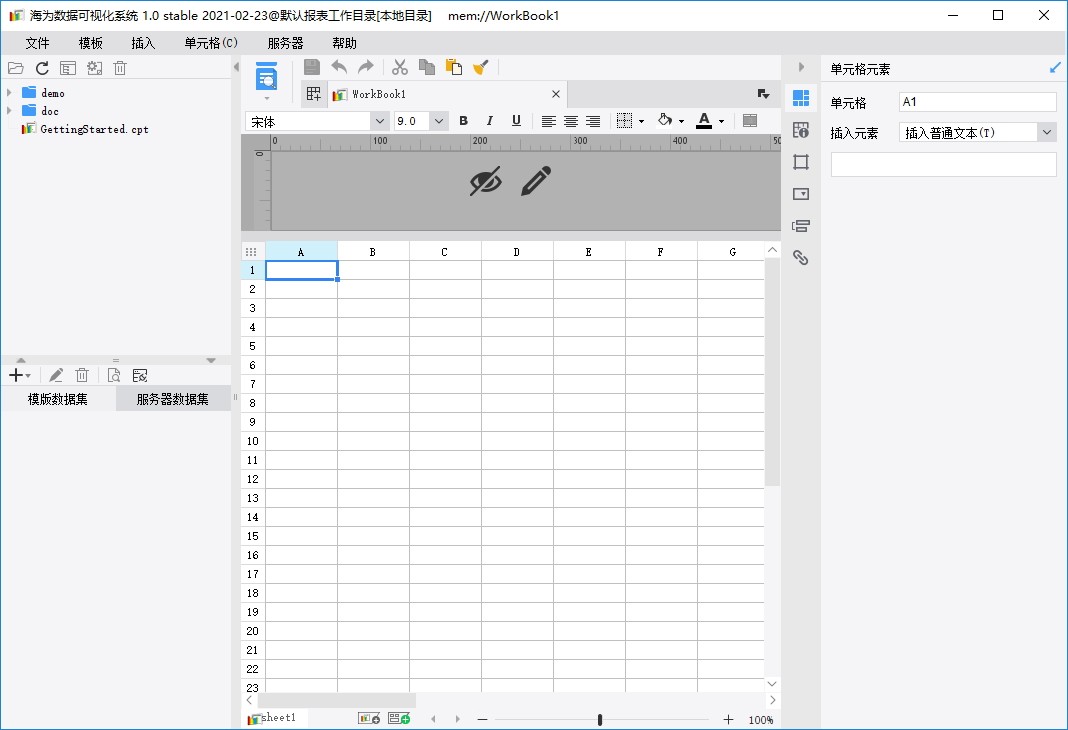Open the 单元格(C) menu

[x=211, y=43]
